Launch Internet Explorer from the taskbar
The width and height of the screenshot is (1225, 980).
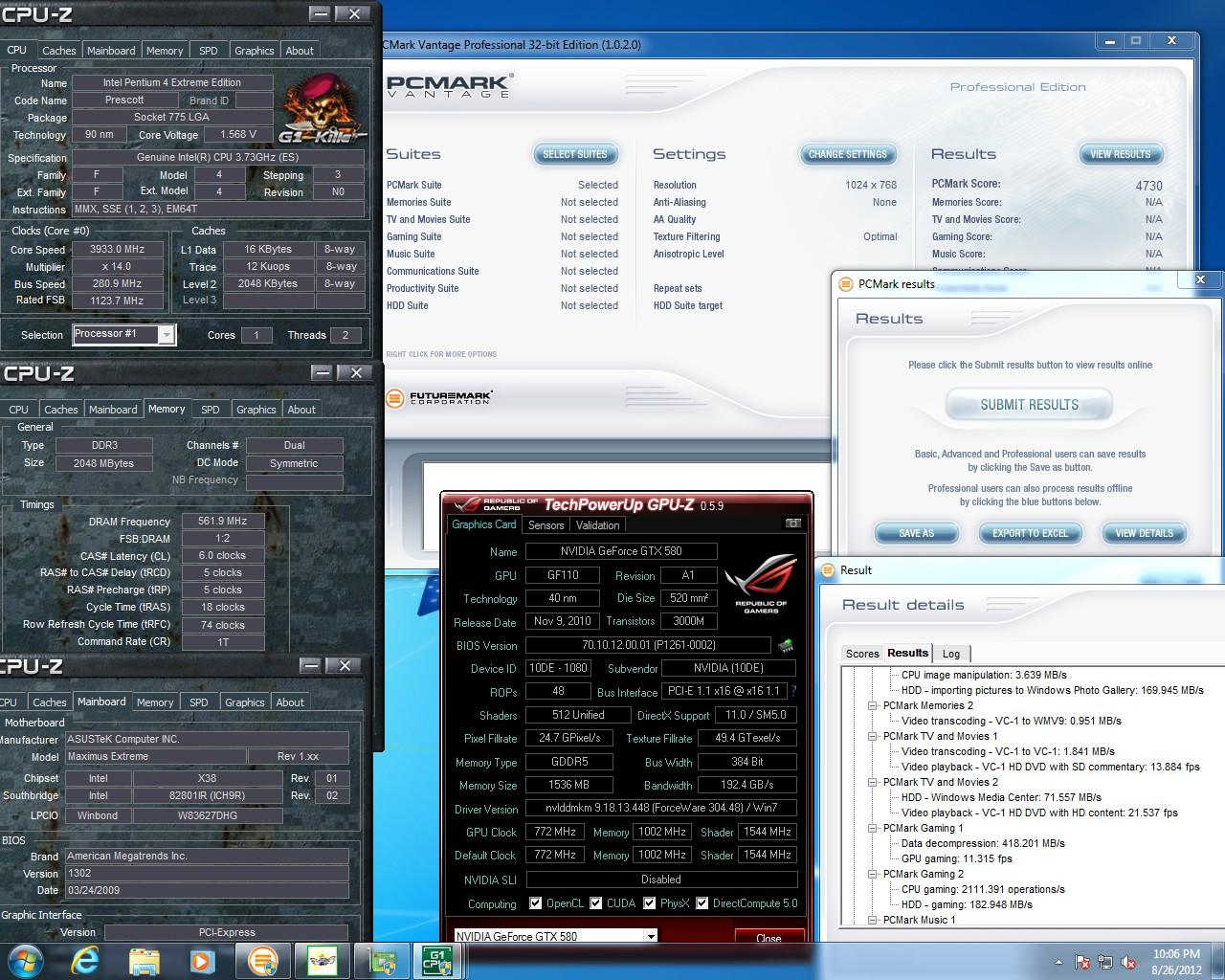coord(85,960)
